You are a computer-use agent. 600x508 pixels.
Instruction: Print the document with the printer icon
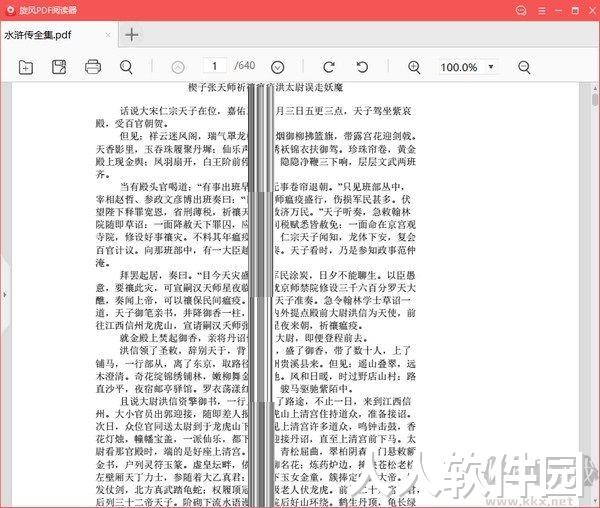click(x=93, y=67)
